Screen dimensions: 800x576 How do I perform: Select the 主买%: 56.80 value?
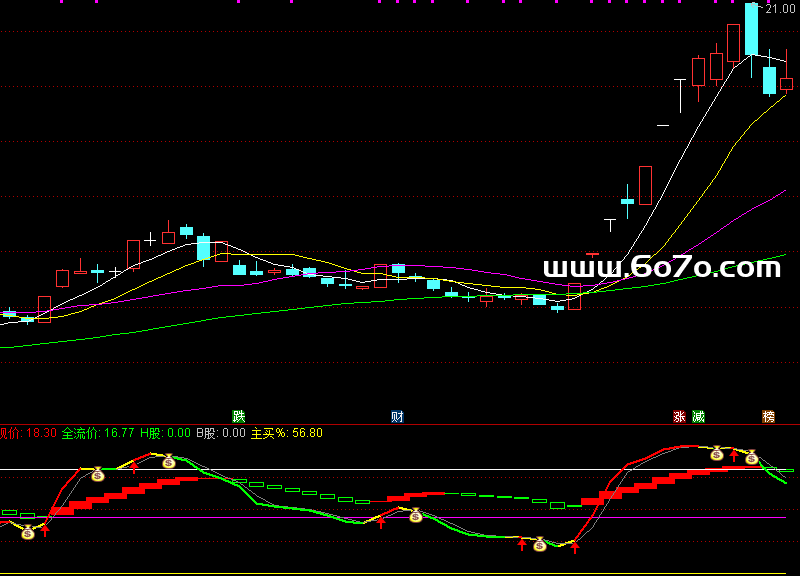pyautogui.click(x=287, y=433)
